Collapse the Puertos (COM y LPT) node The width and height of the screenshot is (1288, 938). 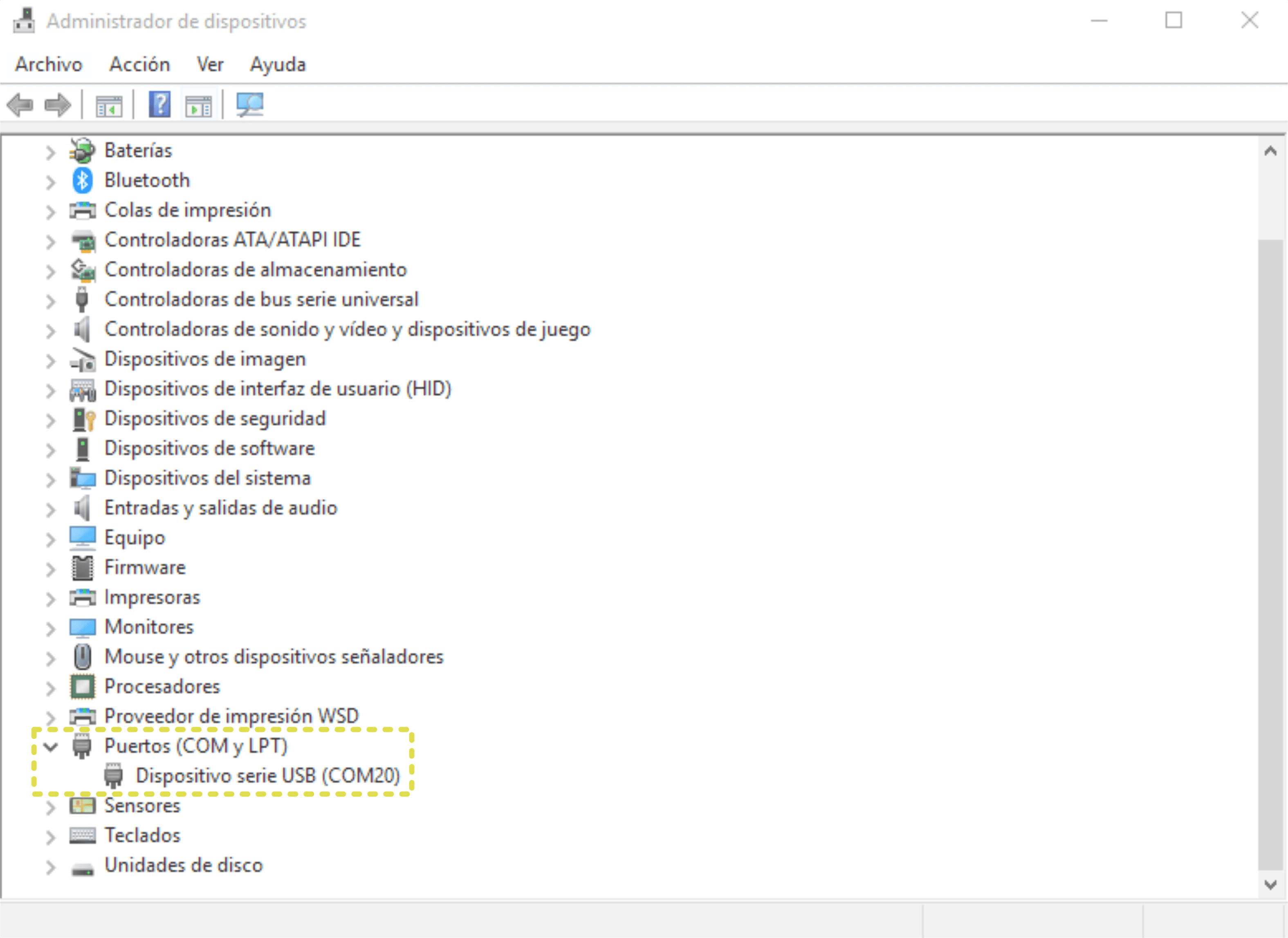point(51,747)
